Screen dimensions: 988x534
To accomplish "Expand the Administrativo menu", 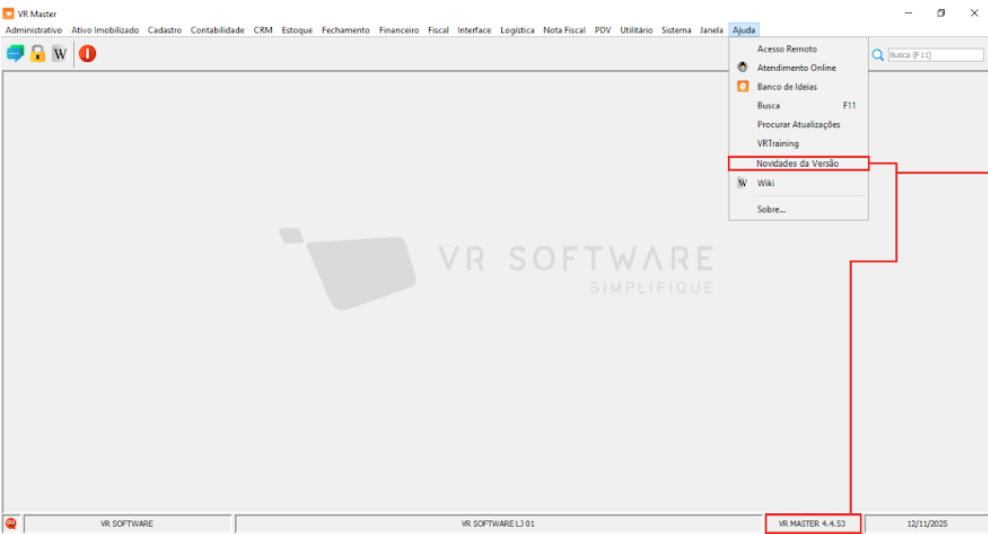I will coord(34,30).
